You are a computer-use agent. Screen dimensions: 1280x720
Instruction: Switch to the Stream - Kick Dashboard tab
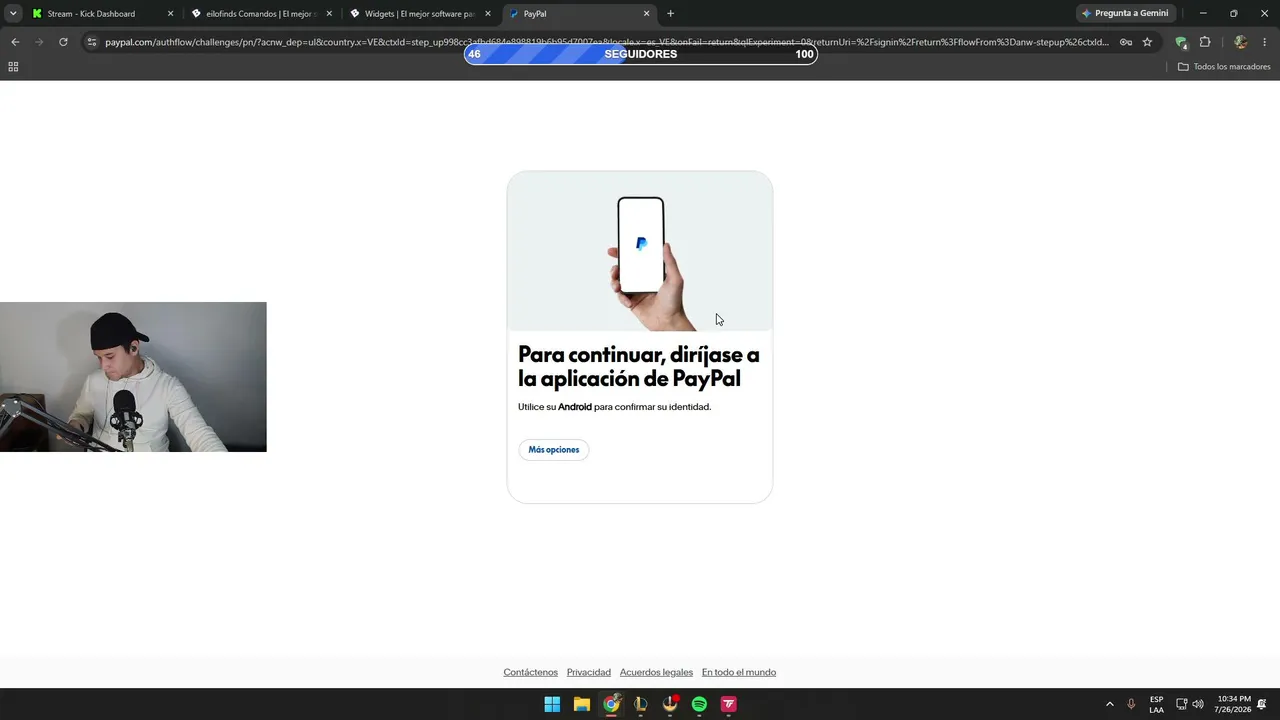(x=101, y=14)
